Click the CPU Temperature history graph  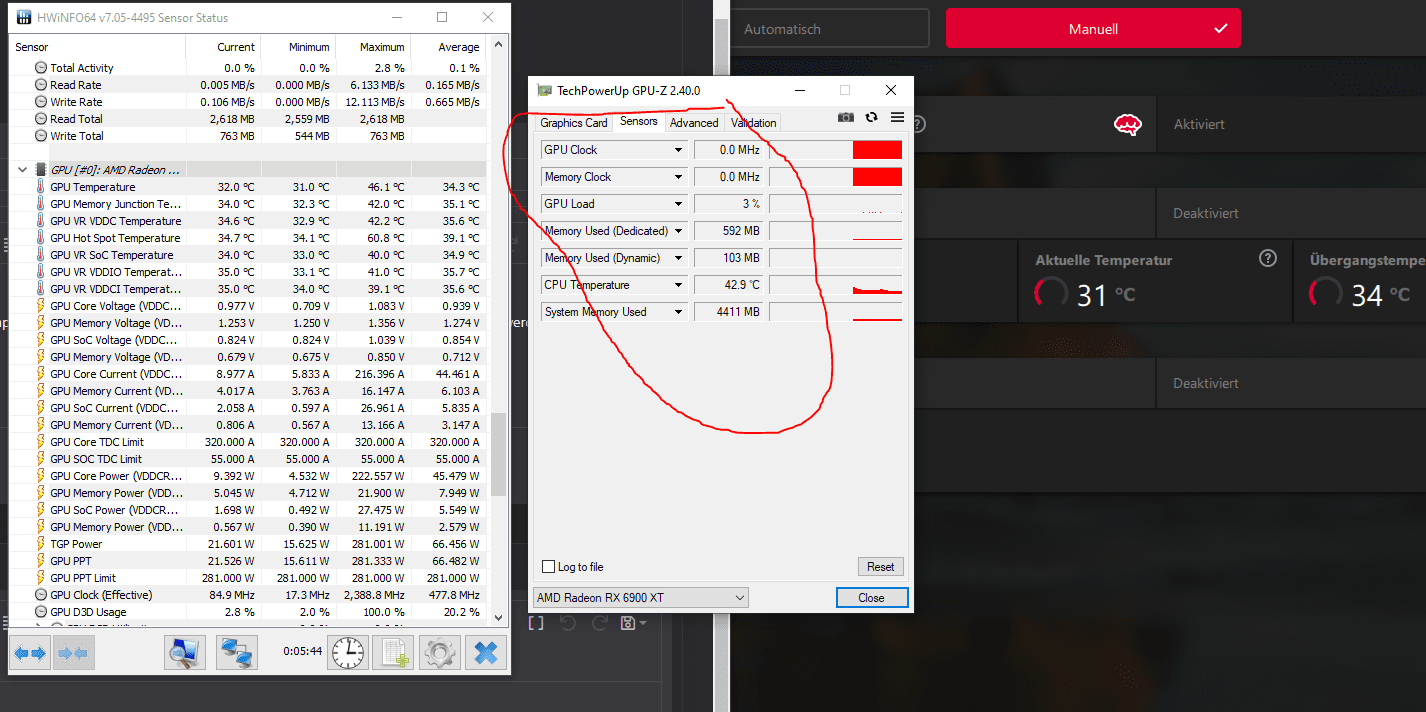tap(835, 285)
